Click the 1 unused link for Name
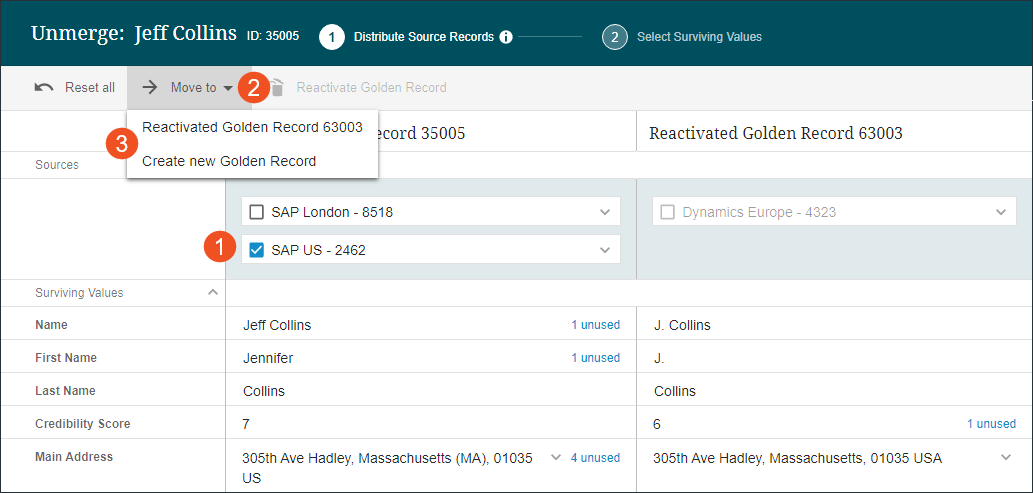1033x493 pixels. [x=595, y=325]
